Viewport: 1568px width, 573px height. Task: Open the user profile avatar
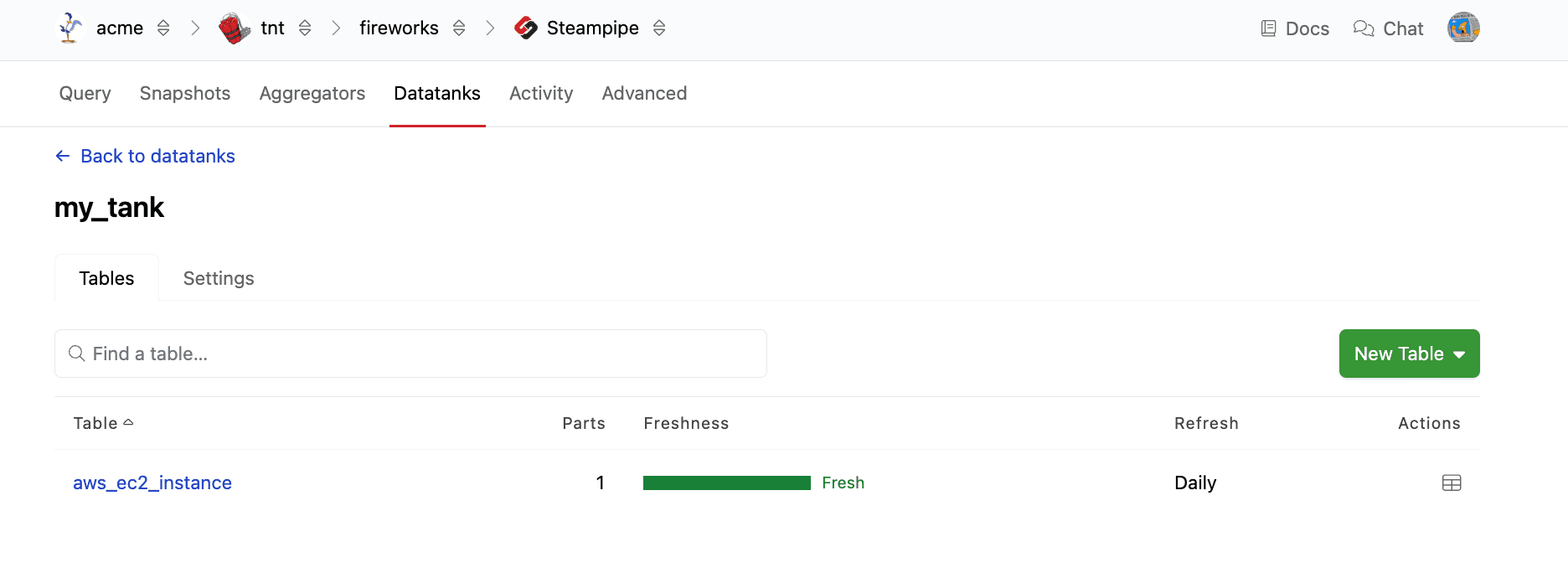click(x=1463, y=28)
